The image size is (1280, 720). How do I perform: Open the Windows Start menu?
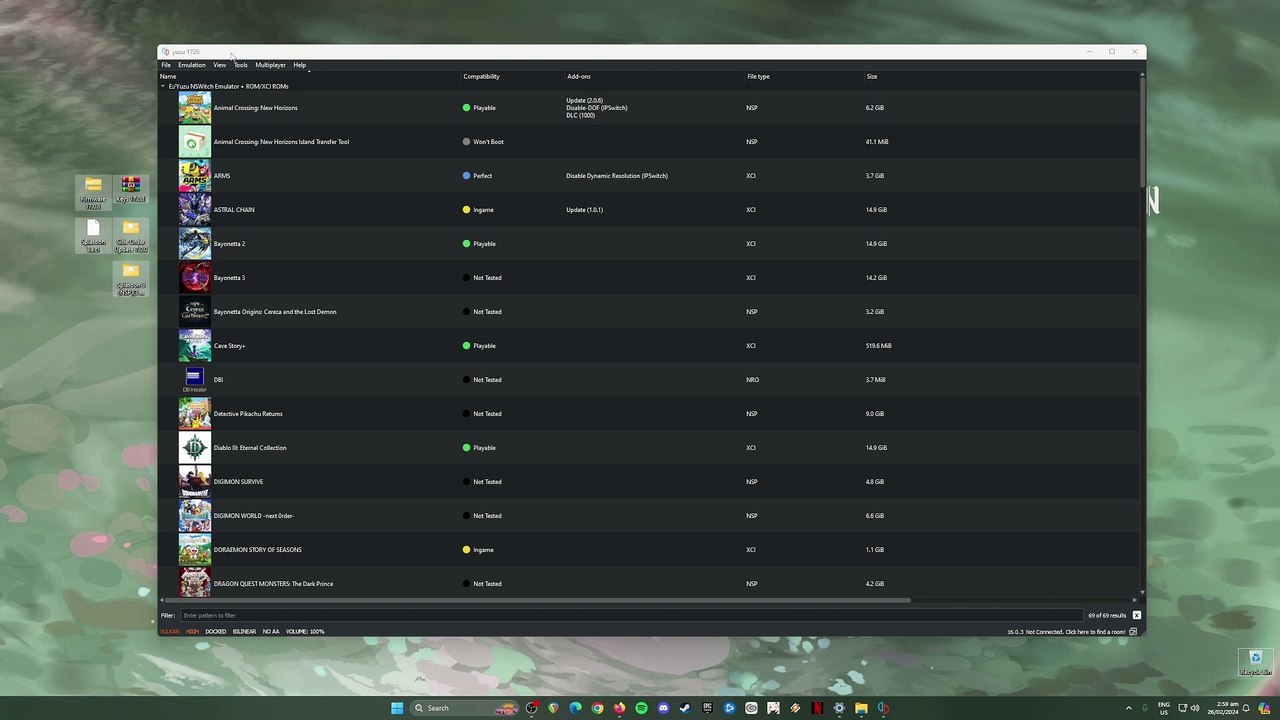coord(397,708)
